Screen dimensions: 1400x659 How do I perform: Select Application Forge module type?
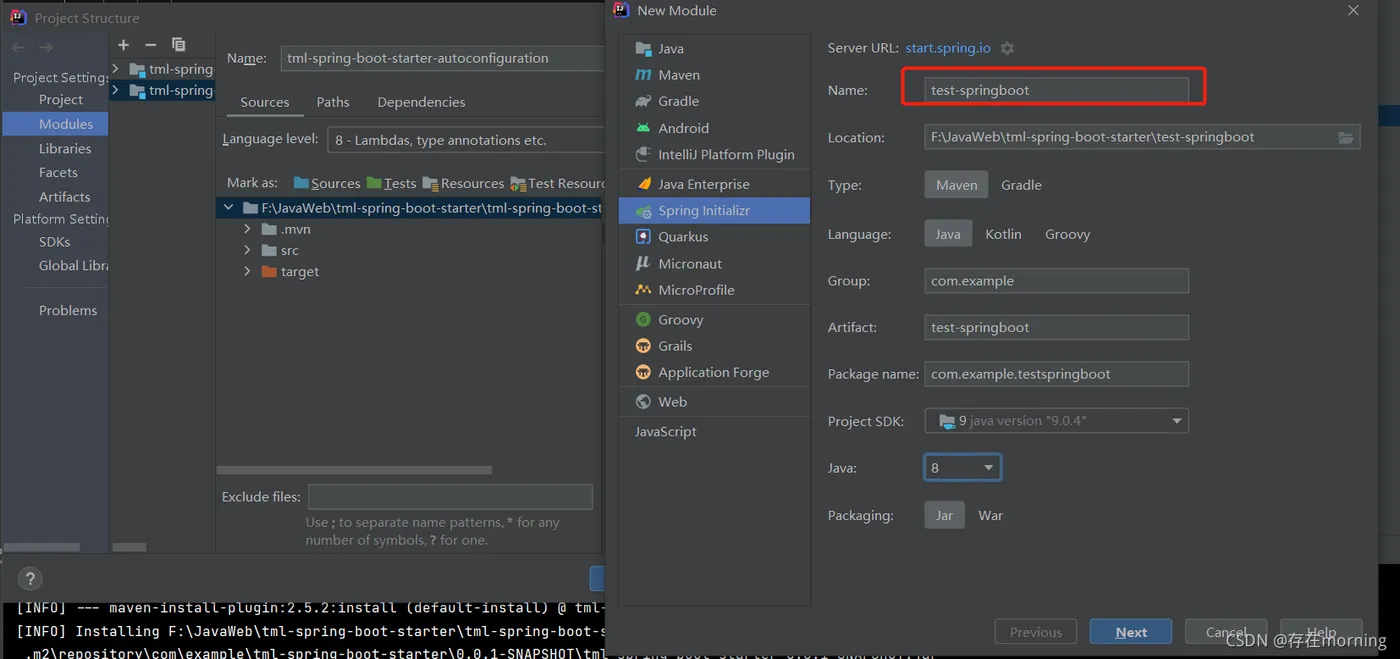[714, 372]
